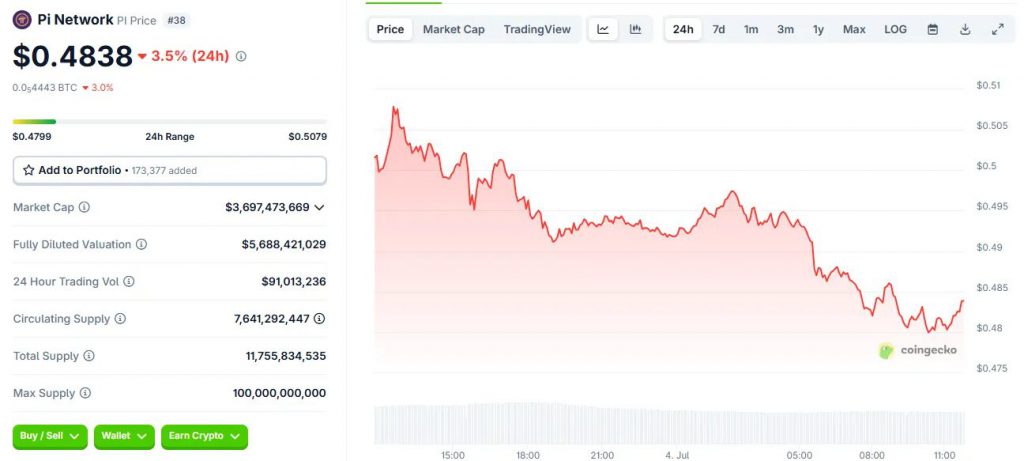Image resolution: width=1024 pixels, height=461 pixels.
Task: Click the 24h Range progress bar
Action: (170, 121)
